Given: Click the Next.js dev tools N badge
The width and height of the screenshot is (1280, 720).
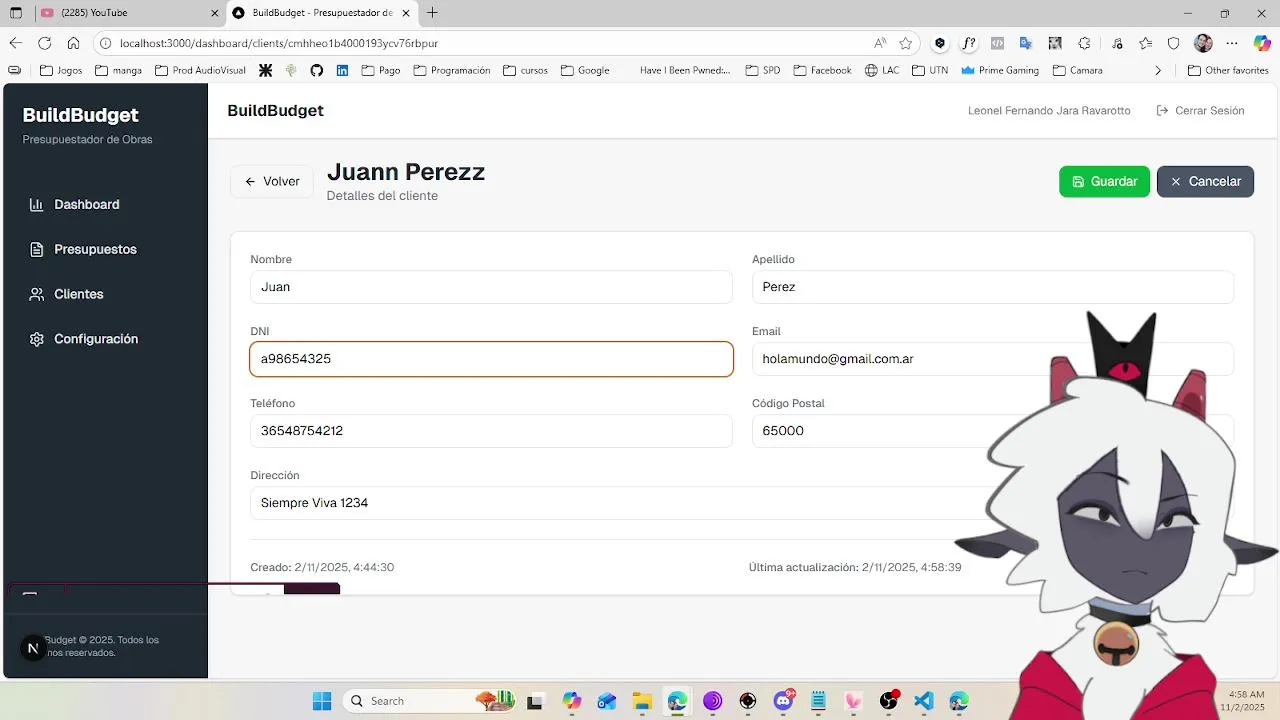Looking at the screenshot, I should 33,648.
